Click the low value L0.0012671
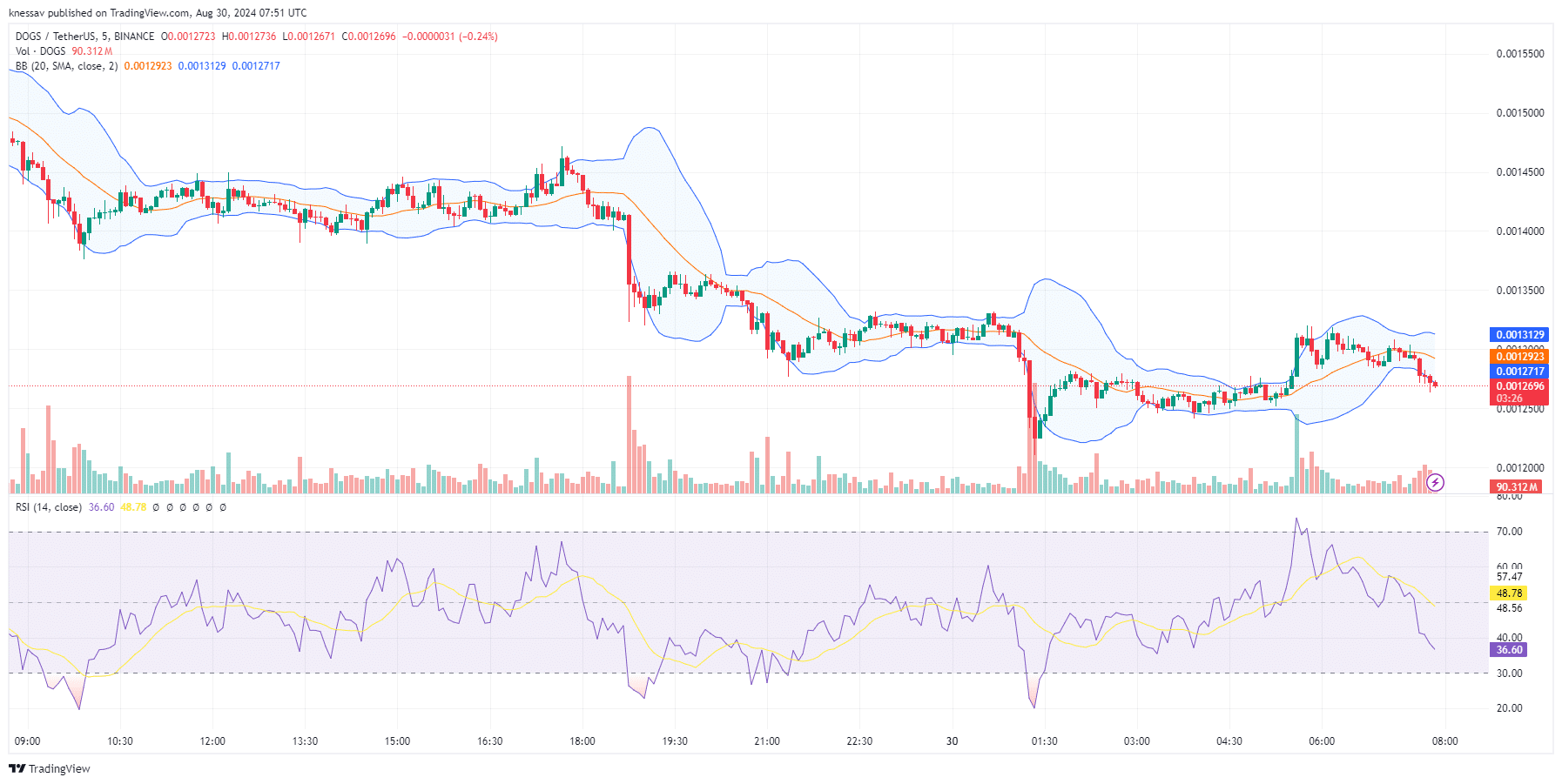 coord(308,37)
